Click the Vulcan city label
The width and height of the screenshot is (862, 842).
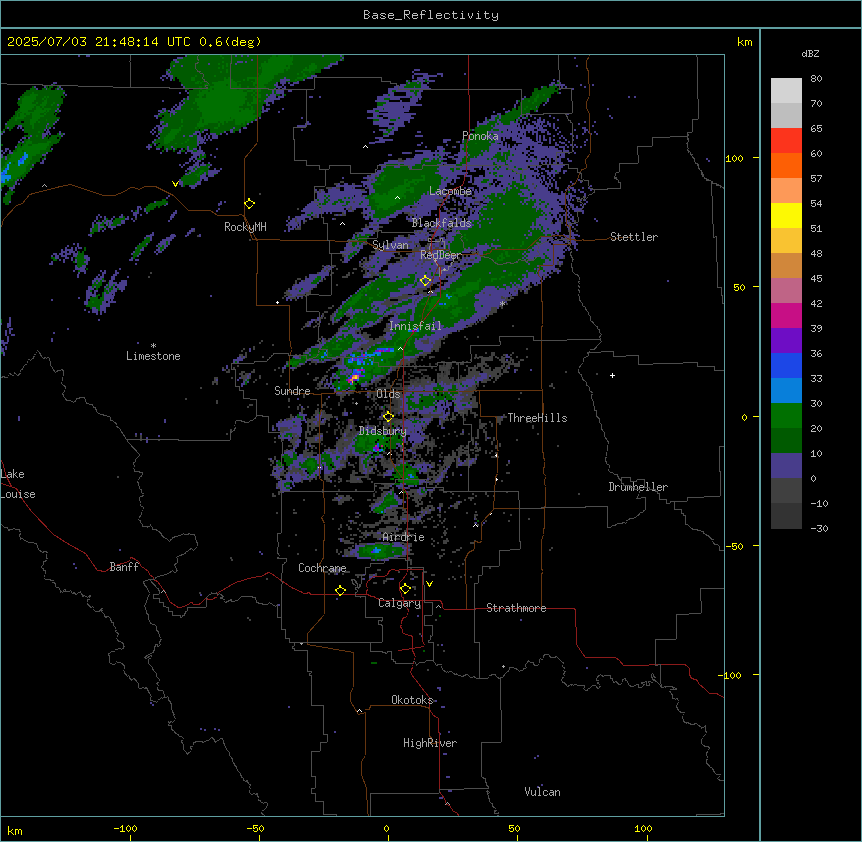tap(543, 792)
